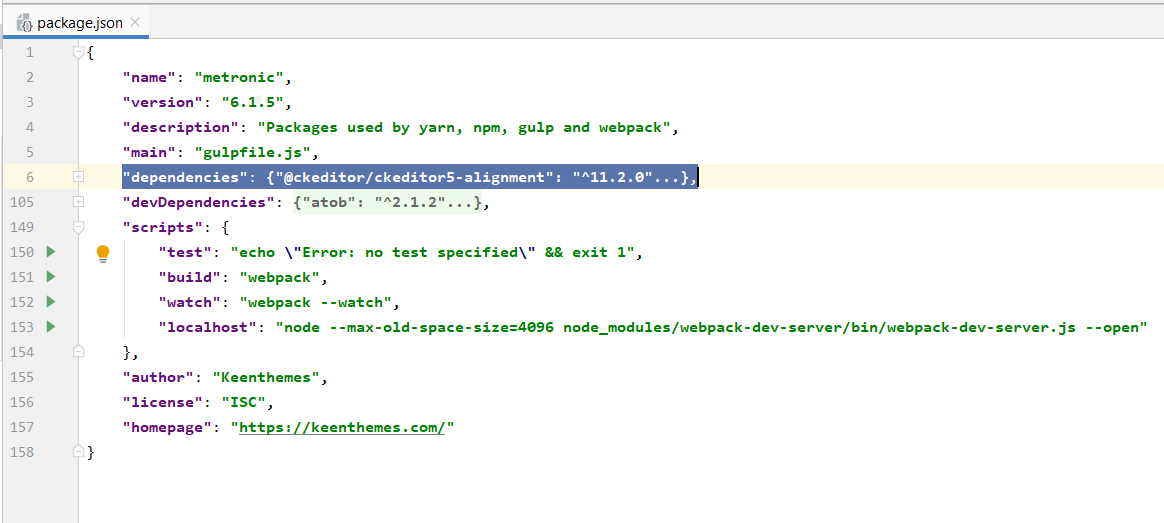The image size is (1164, 523).
Task: Click the "description" key
Action: (182, 127)
